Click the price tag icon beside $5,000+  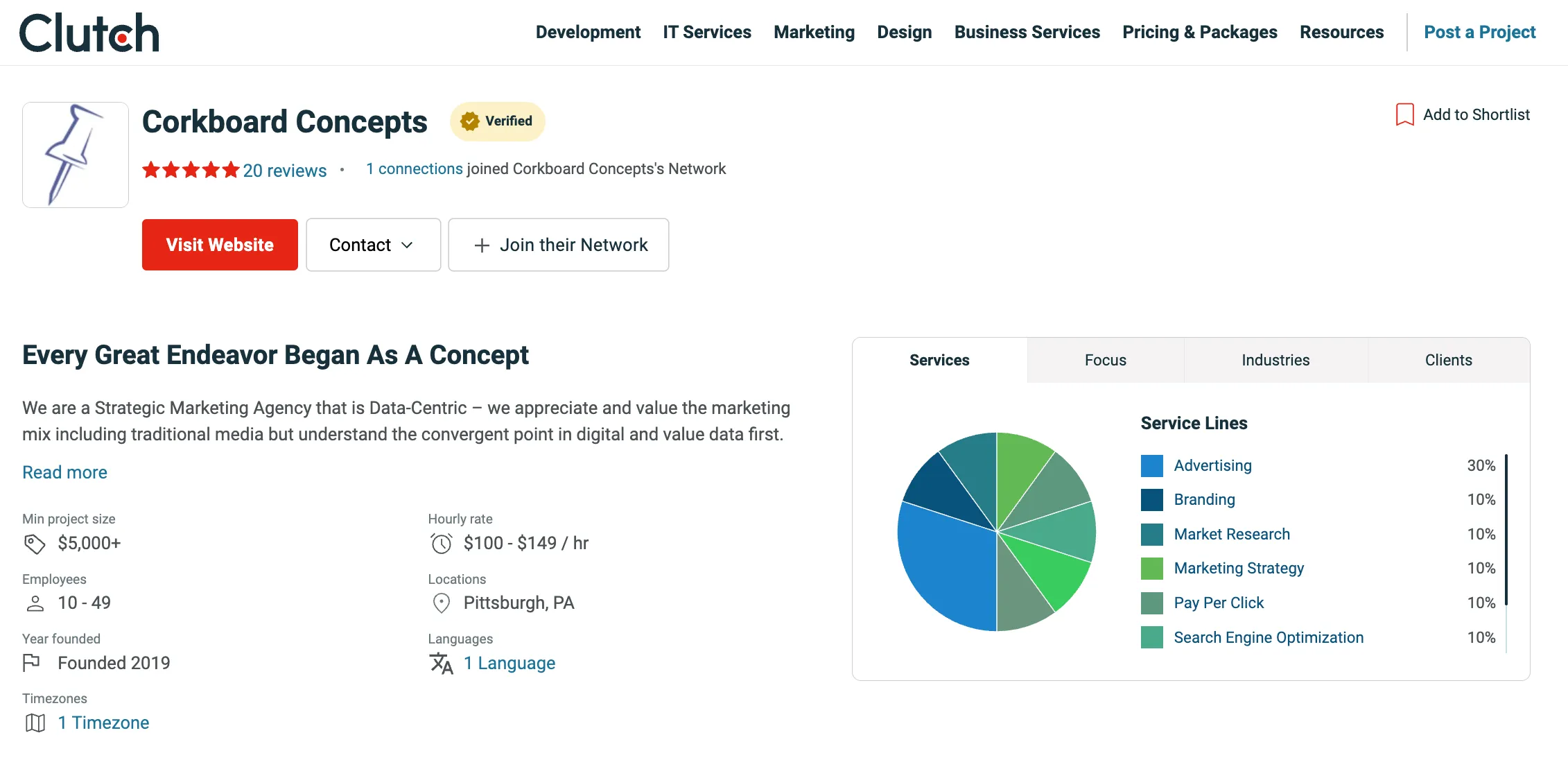coord(35,544)
